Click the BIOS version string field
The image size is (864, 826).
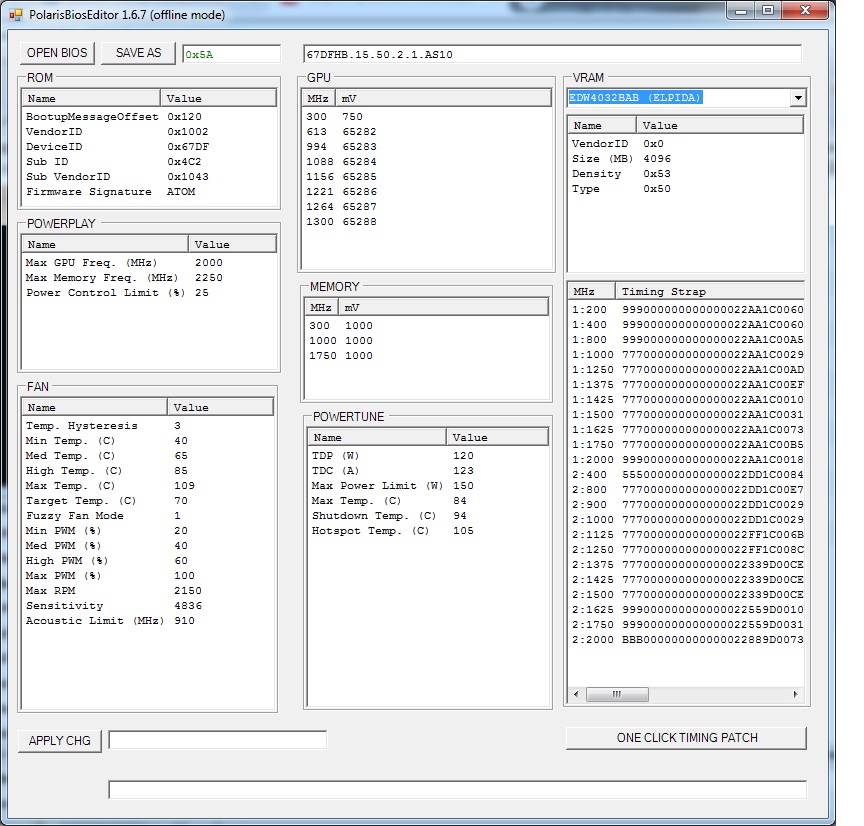click(553, 54)
